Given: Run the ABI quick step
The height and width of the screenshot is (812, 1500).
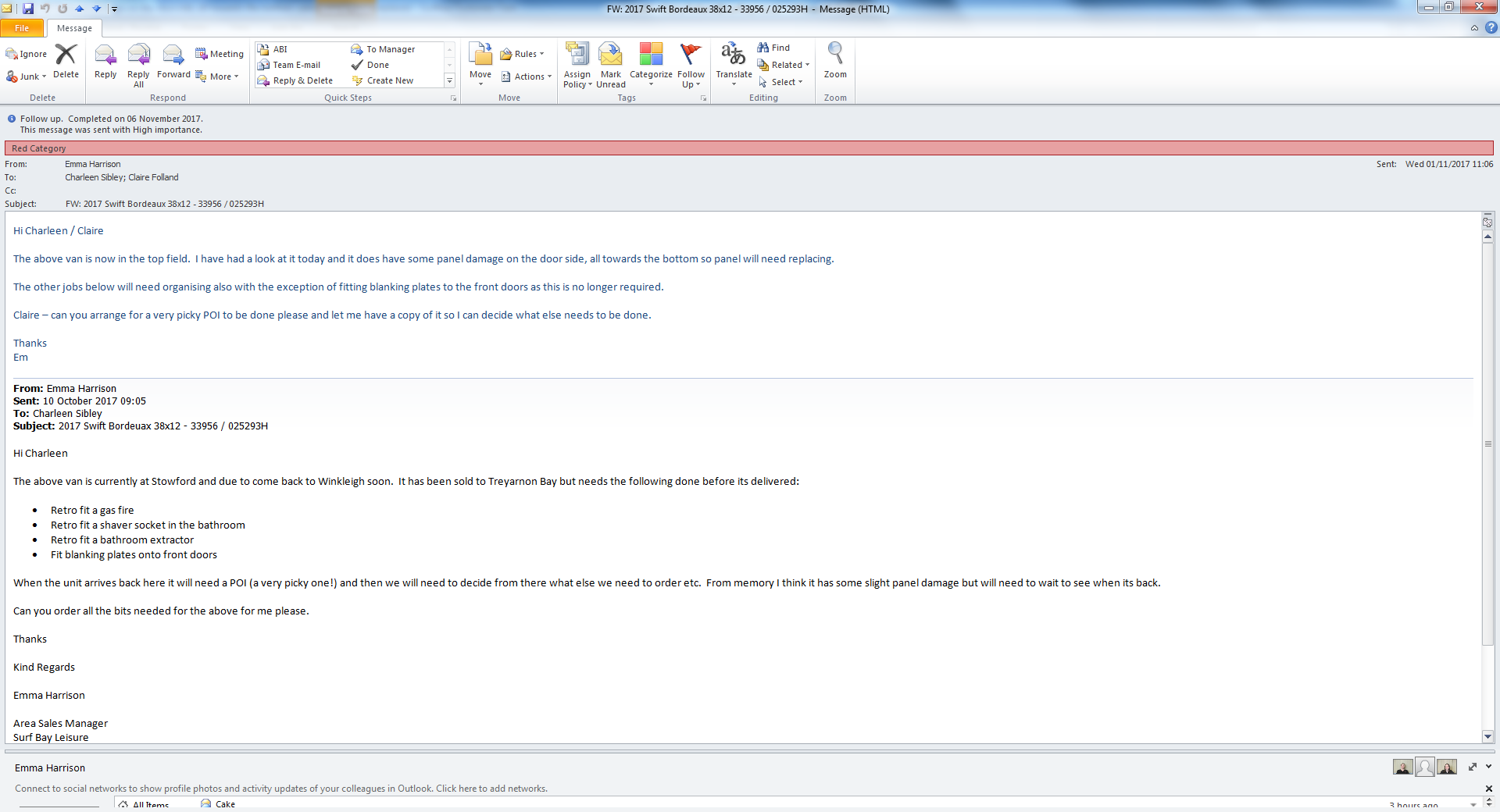Looking at the screenshot, I should [x=273, y=49].
